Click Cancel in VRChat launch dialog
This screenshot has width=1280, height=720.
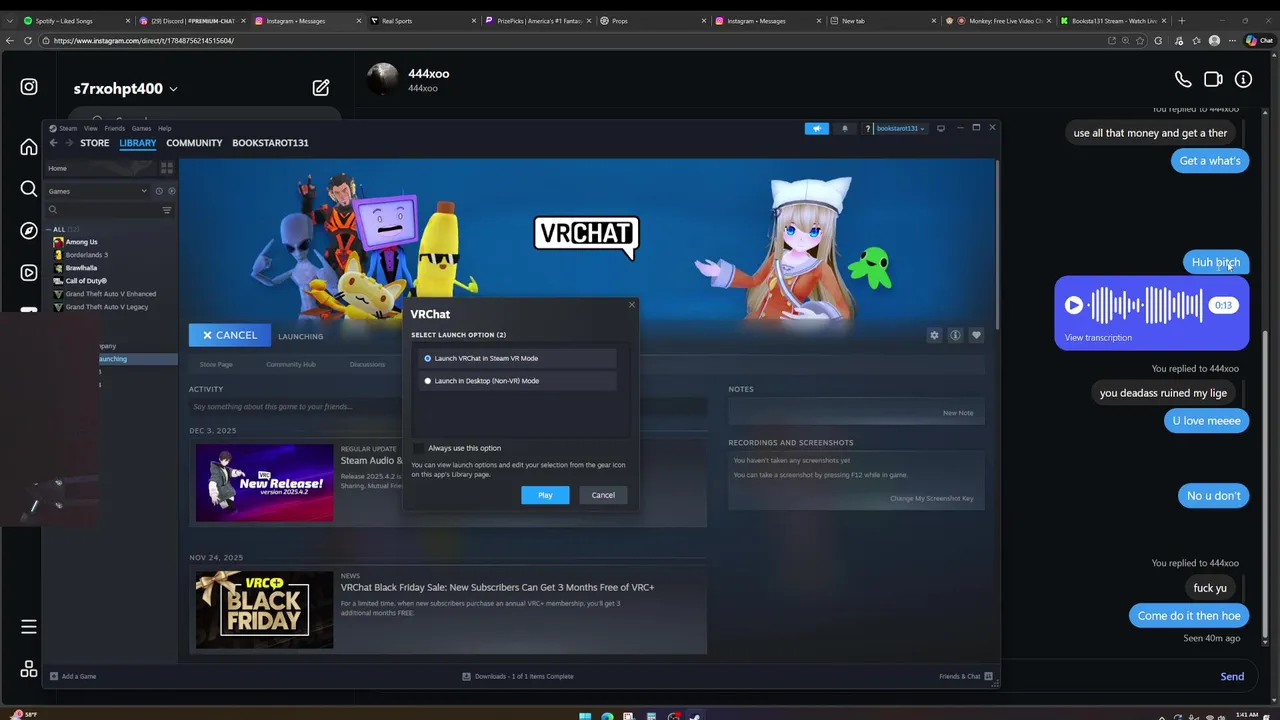pos(603,495)
